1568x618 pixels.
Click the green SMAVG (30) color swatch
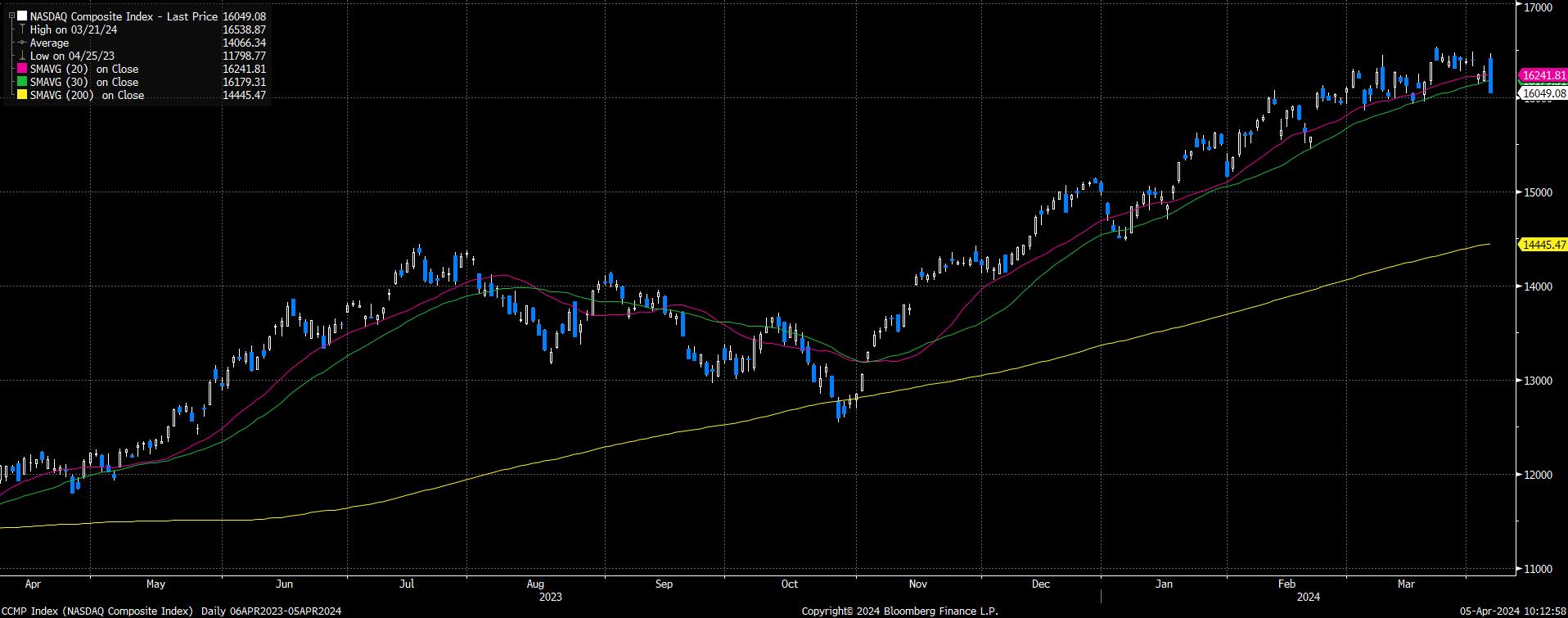click(x=23, y=82)
